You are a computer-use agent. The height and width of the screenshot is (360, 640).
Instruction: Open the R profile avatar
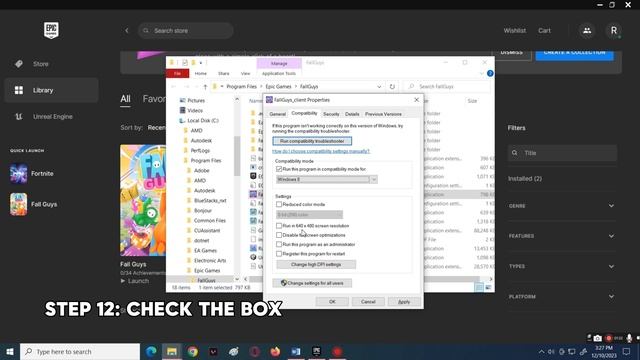613,31
